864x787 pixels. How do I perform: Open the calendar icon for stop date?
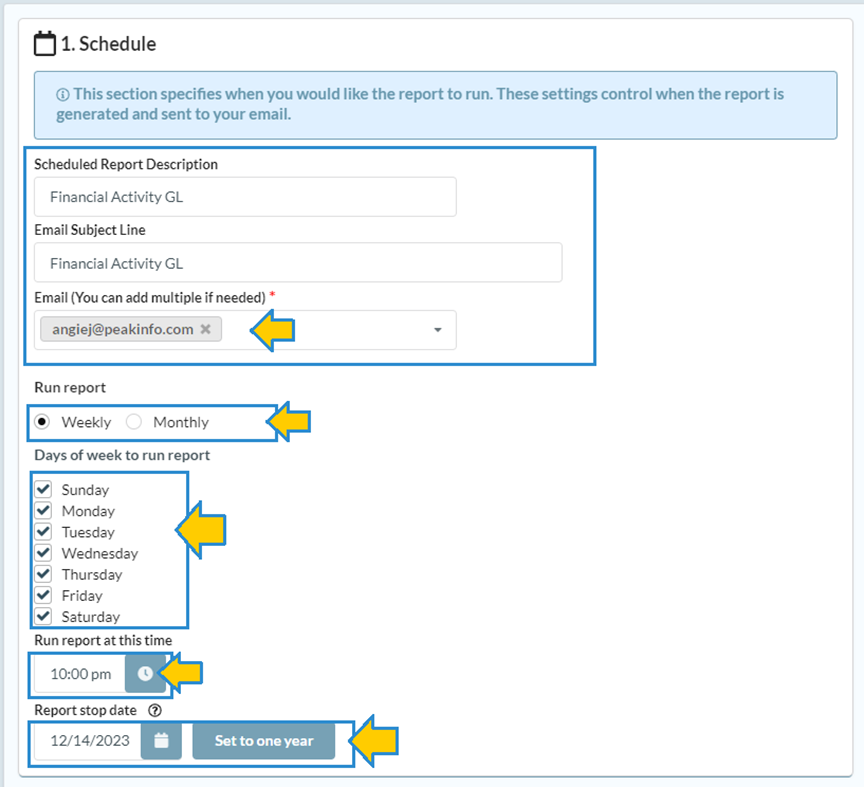click(x=161, y=741)
